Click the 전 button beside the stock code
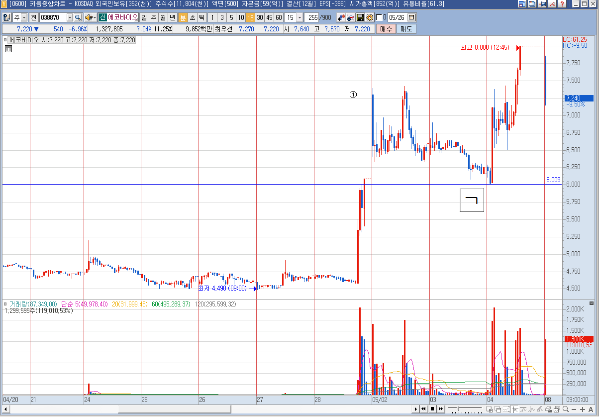600x417 pixels. [33, 18]
